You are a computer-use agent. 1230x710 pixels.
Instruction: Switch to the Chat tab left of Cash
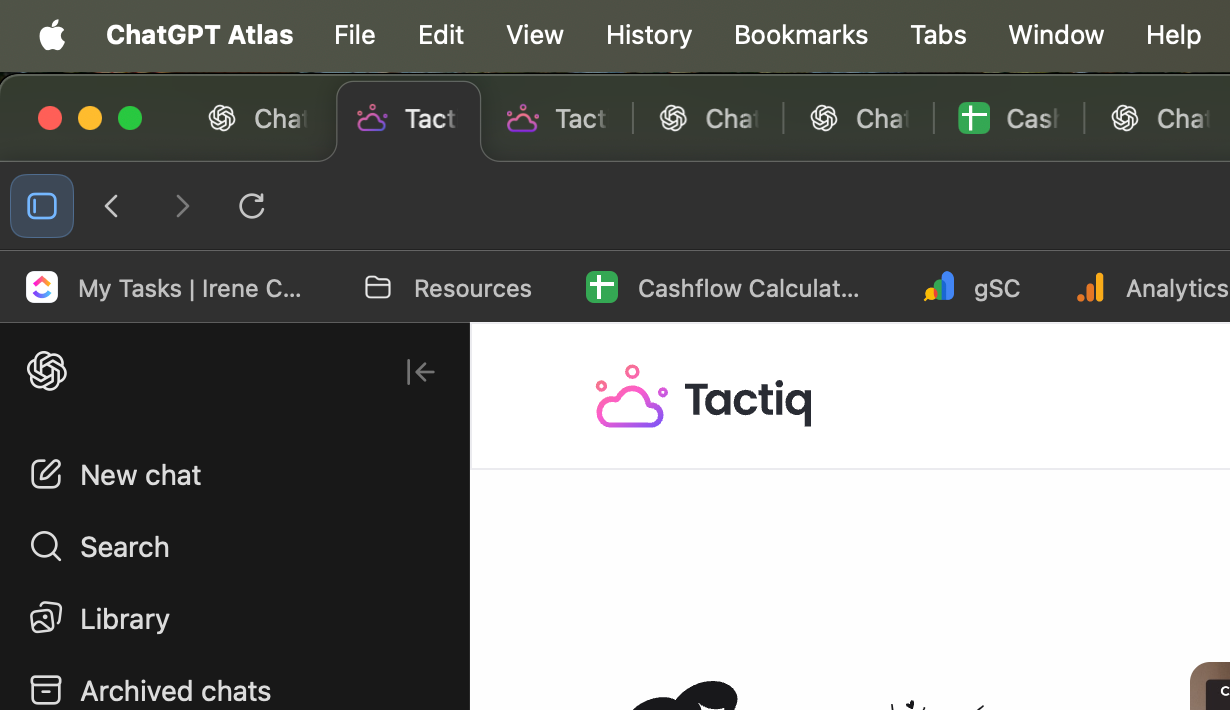coord(858,119)
